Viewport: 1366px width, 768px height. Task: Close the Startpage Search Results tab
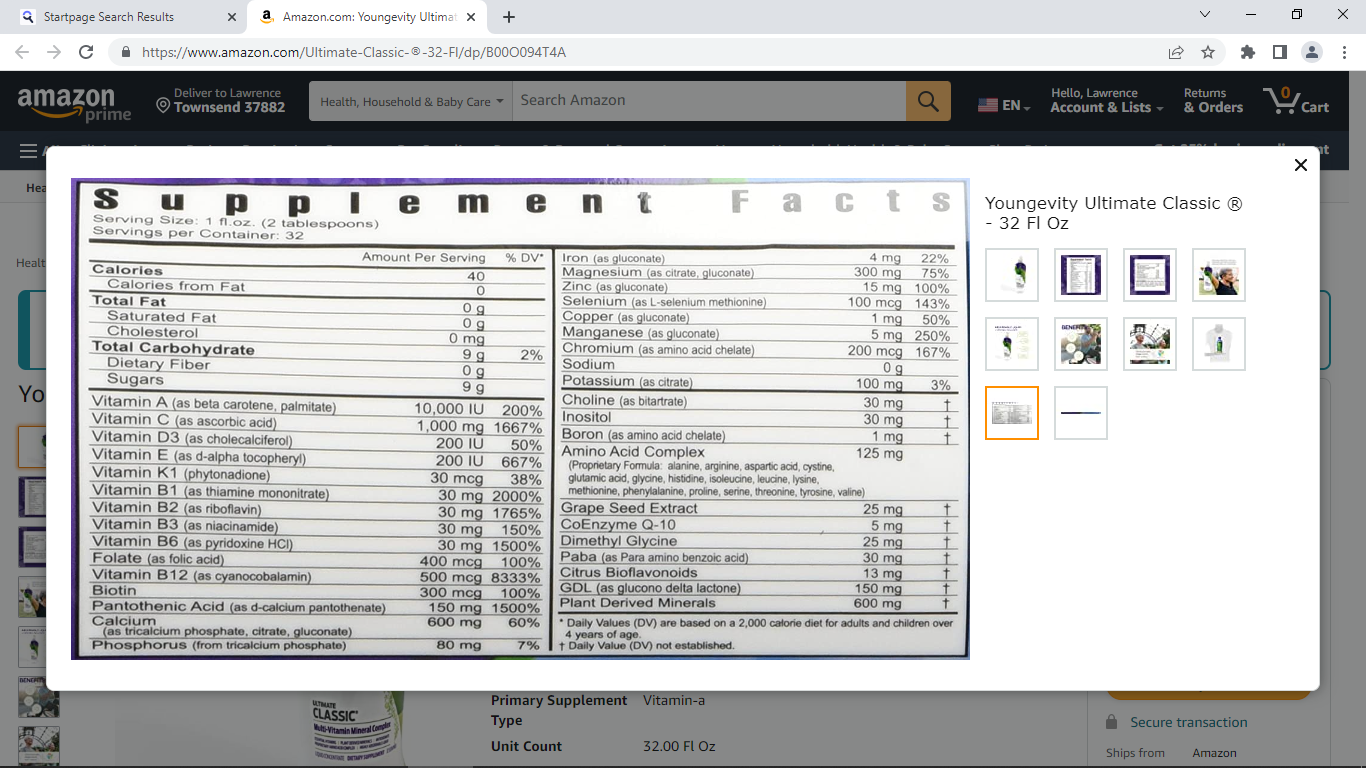click(232, 17)
